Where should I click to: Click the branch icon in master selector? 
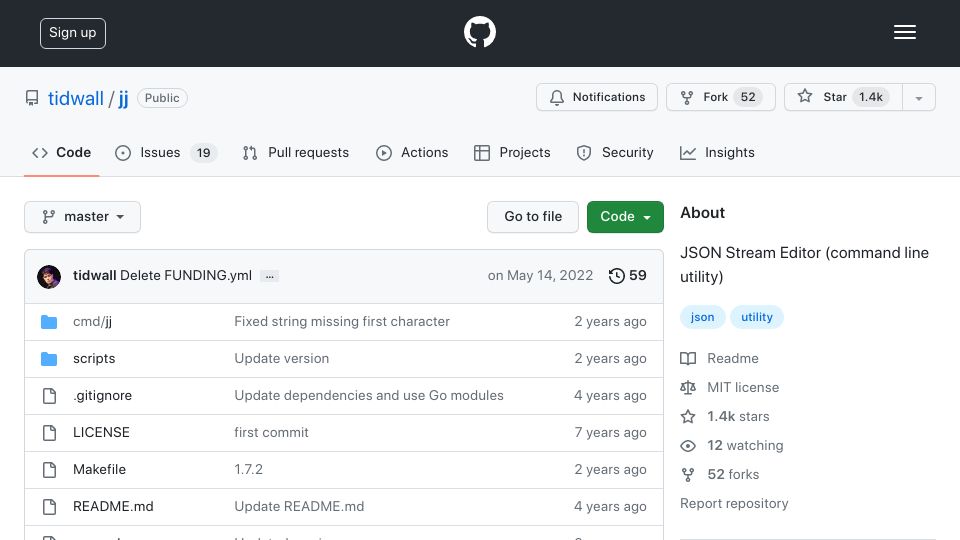[48, 217]
